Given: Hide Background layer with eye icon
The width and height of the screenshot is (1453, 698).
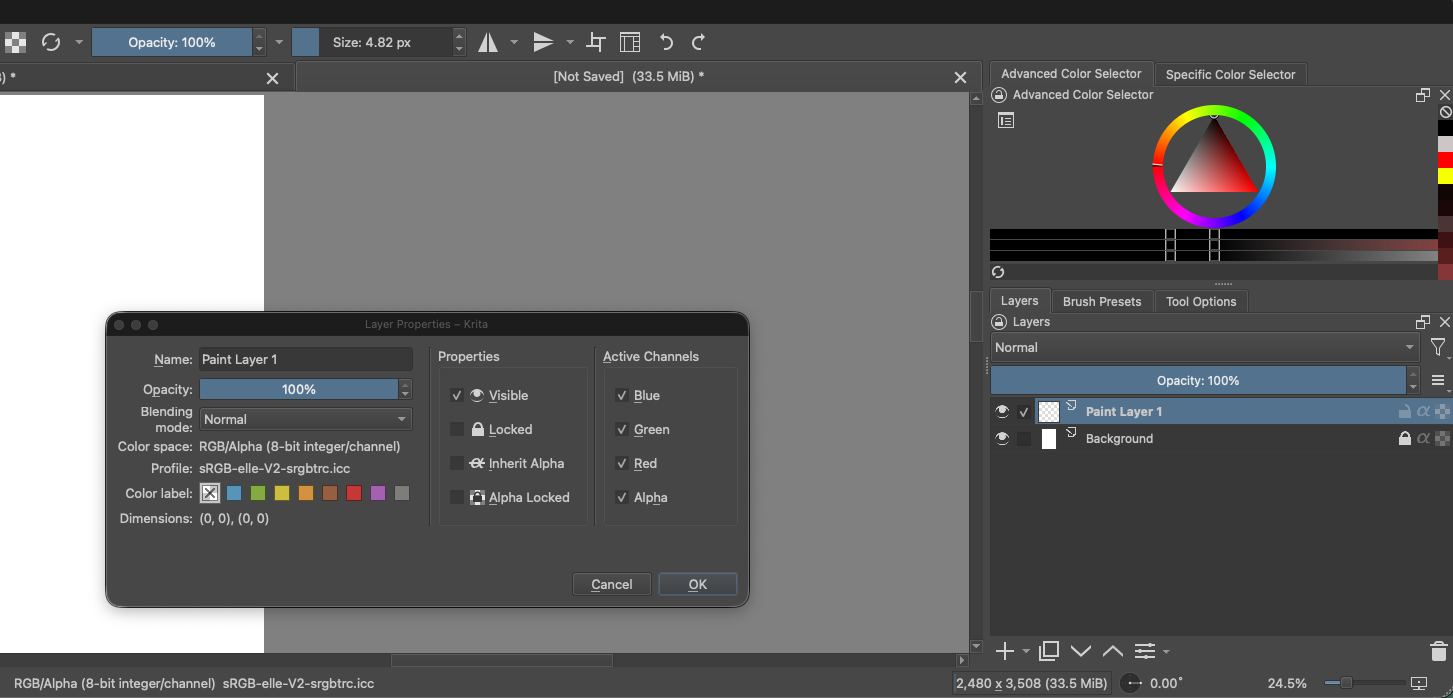Looking at the screenshot, I should tap(1002, 438).
